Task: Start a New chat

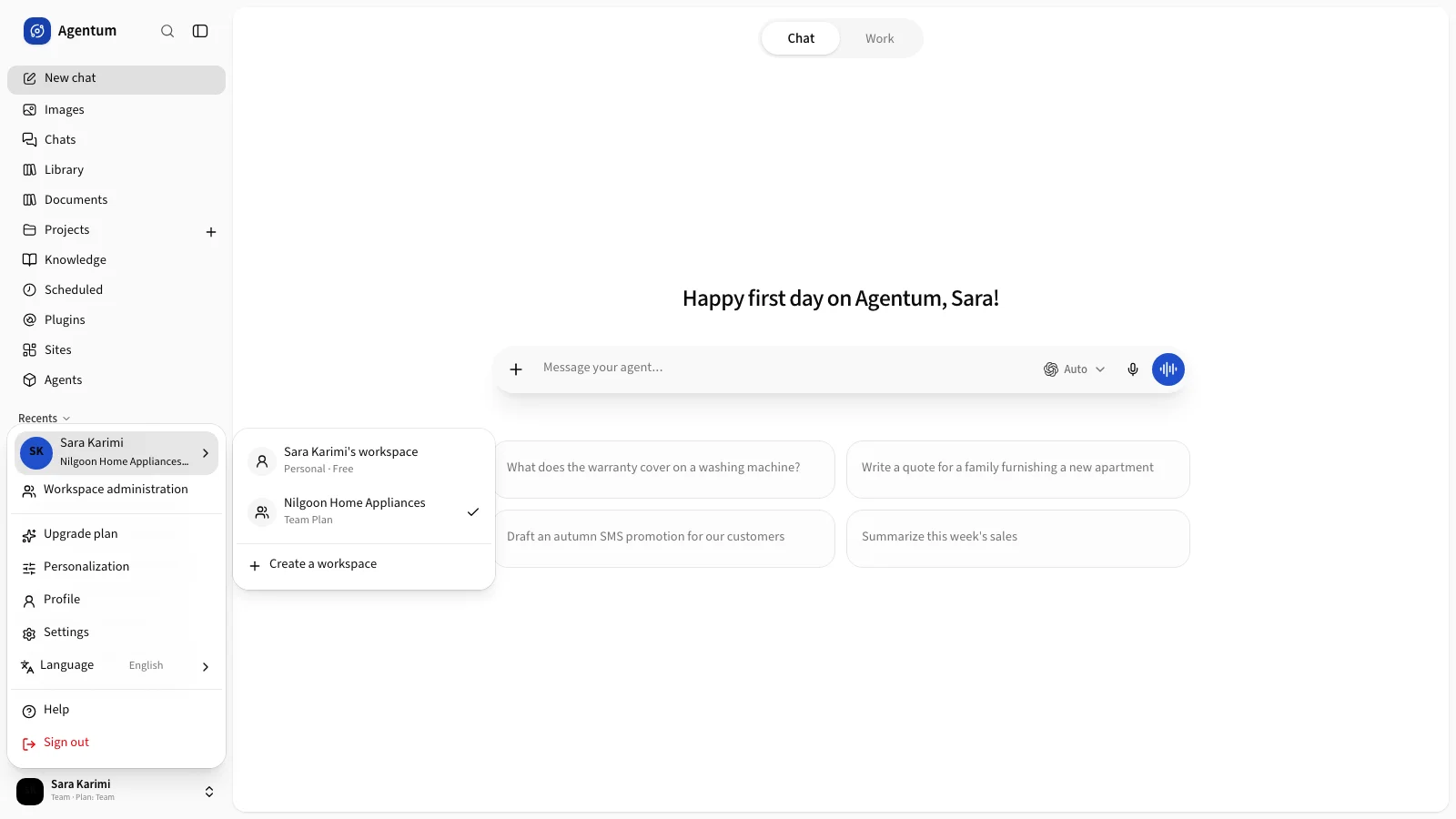Action: (x=116, y=79)
